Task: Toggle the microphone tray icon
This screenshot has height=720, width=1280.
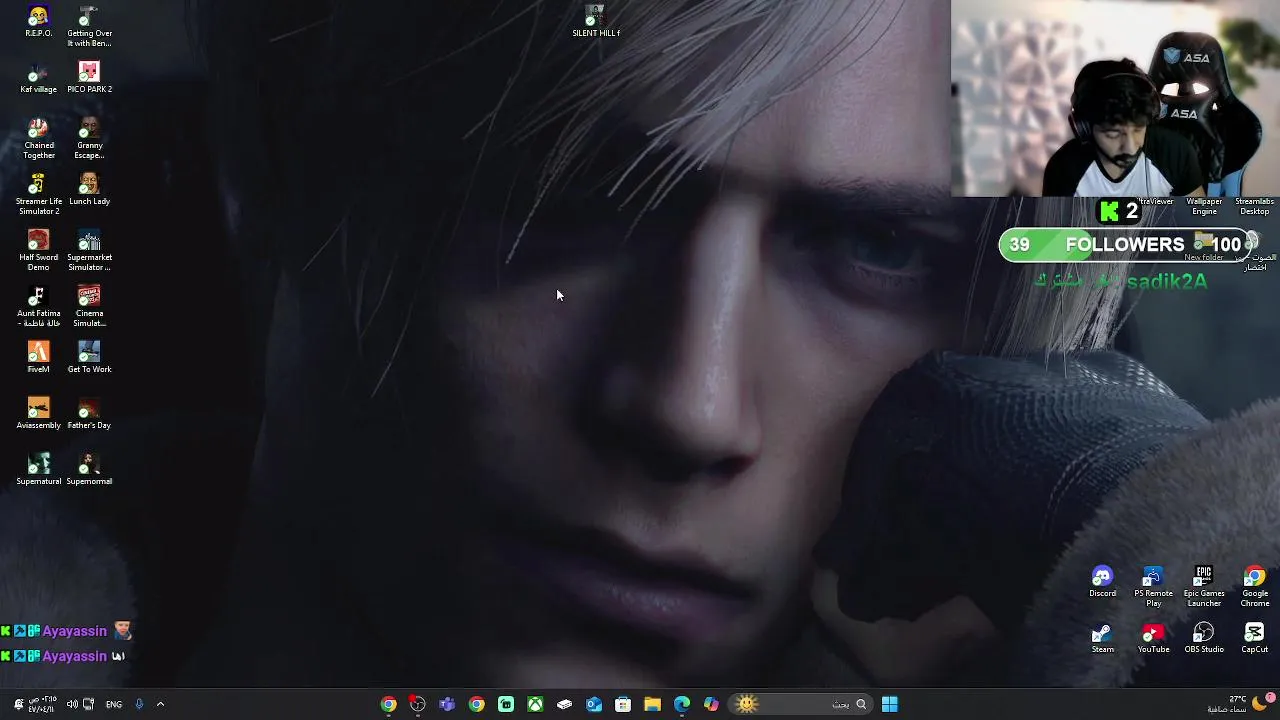Action: (139, 704)
